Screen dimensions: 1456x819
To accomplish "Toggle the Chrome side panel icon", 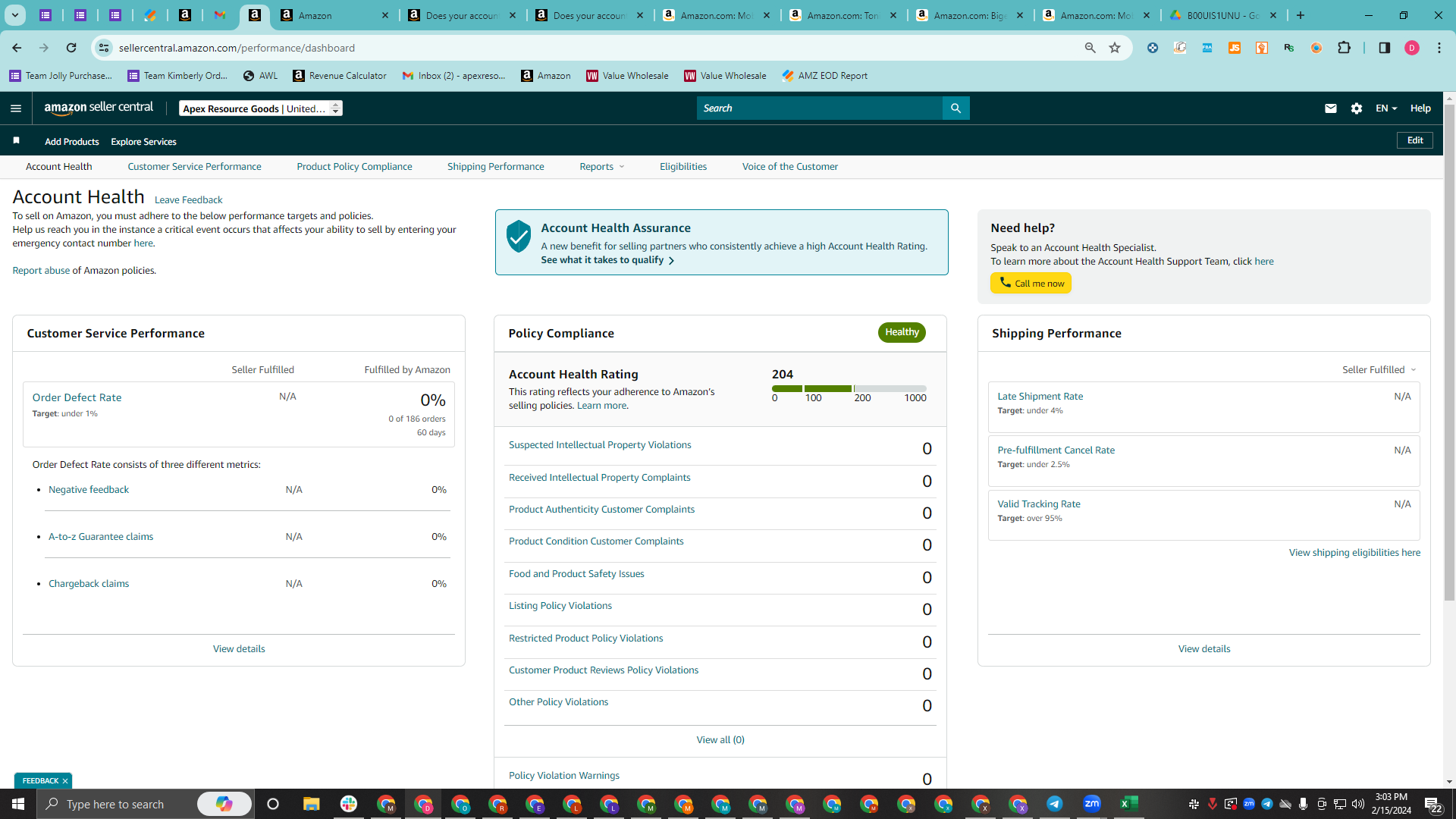I will pyautogui.click(x=1384, y=48).
